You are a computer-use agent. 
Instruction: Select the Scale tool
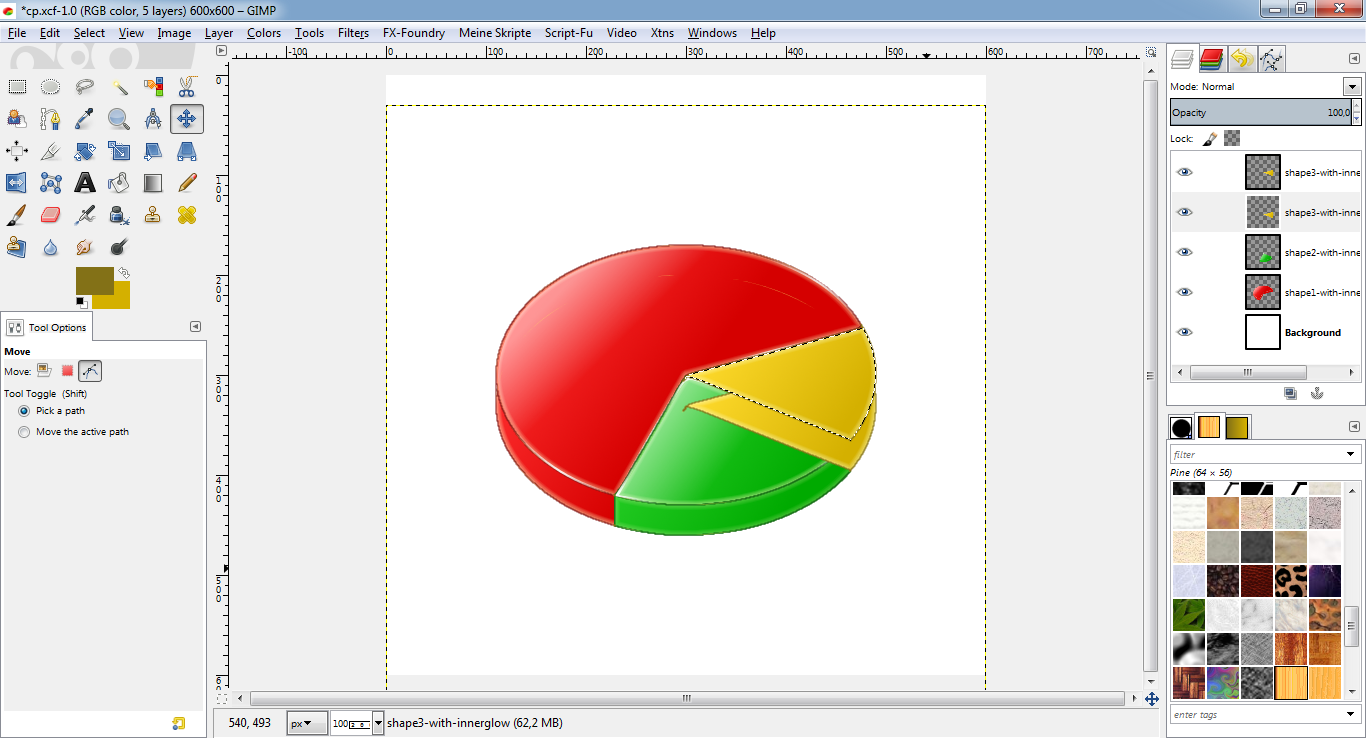pyautogui.click(x=119, y=151)
